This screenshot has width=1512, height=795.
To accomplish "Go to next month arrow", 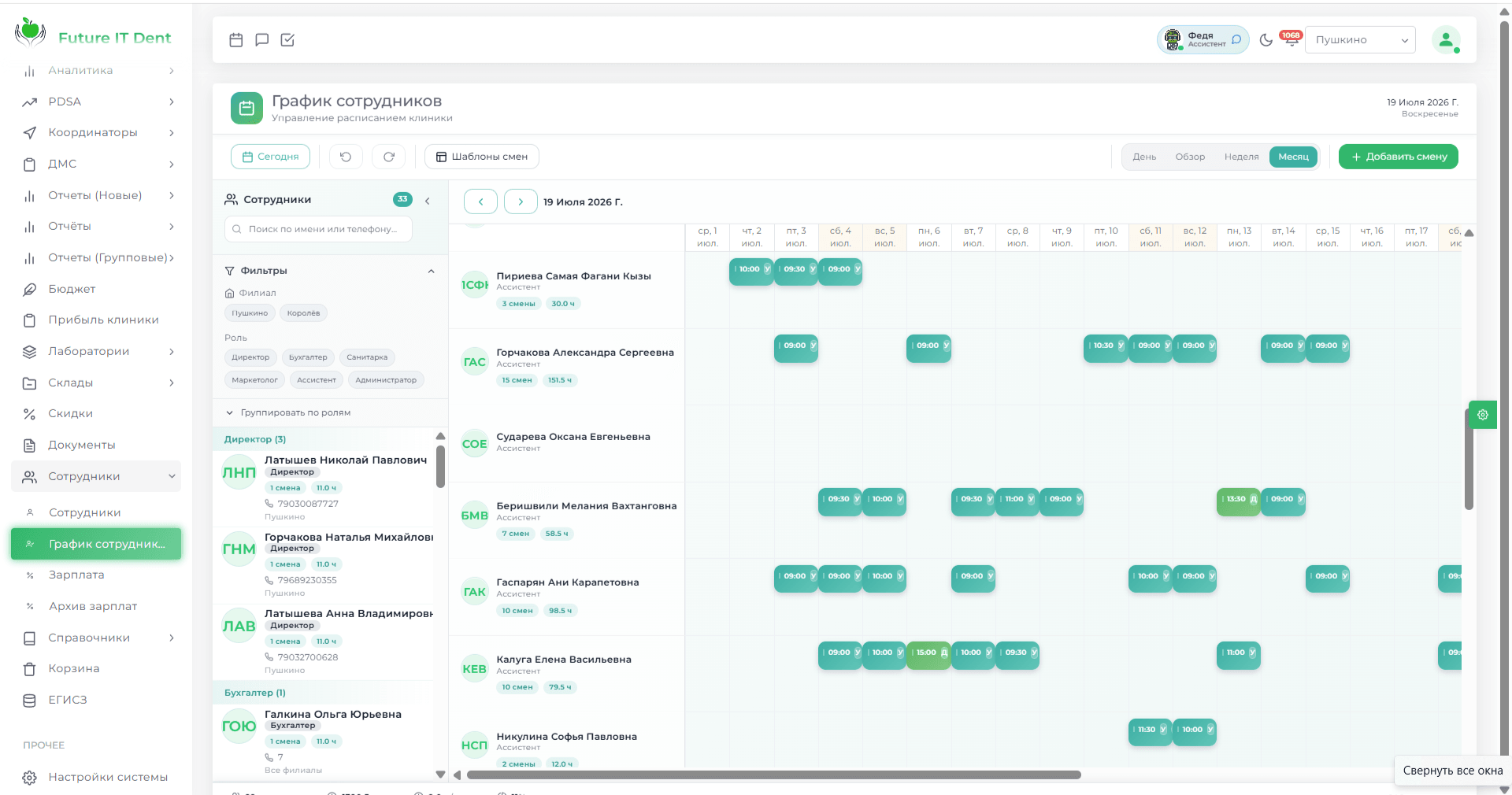I will click(x=521, y=202).
